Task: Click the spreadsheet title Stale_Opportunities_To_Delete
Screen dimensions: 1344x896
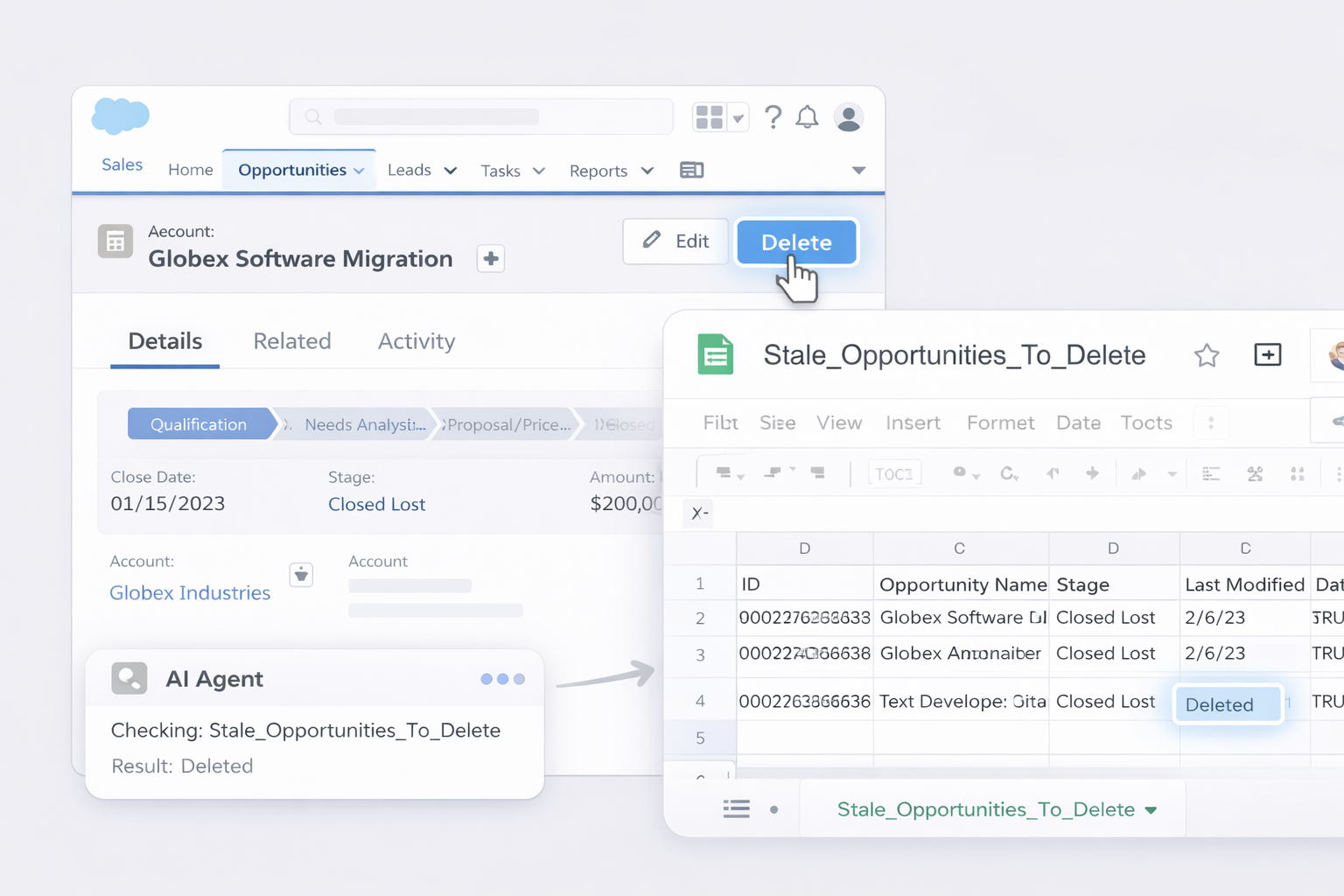Action: click(955, 355)
